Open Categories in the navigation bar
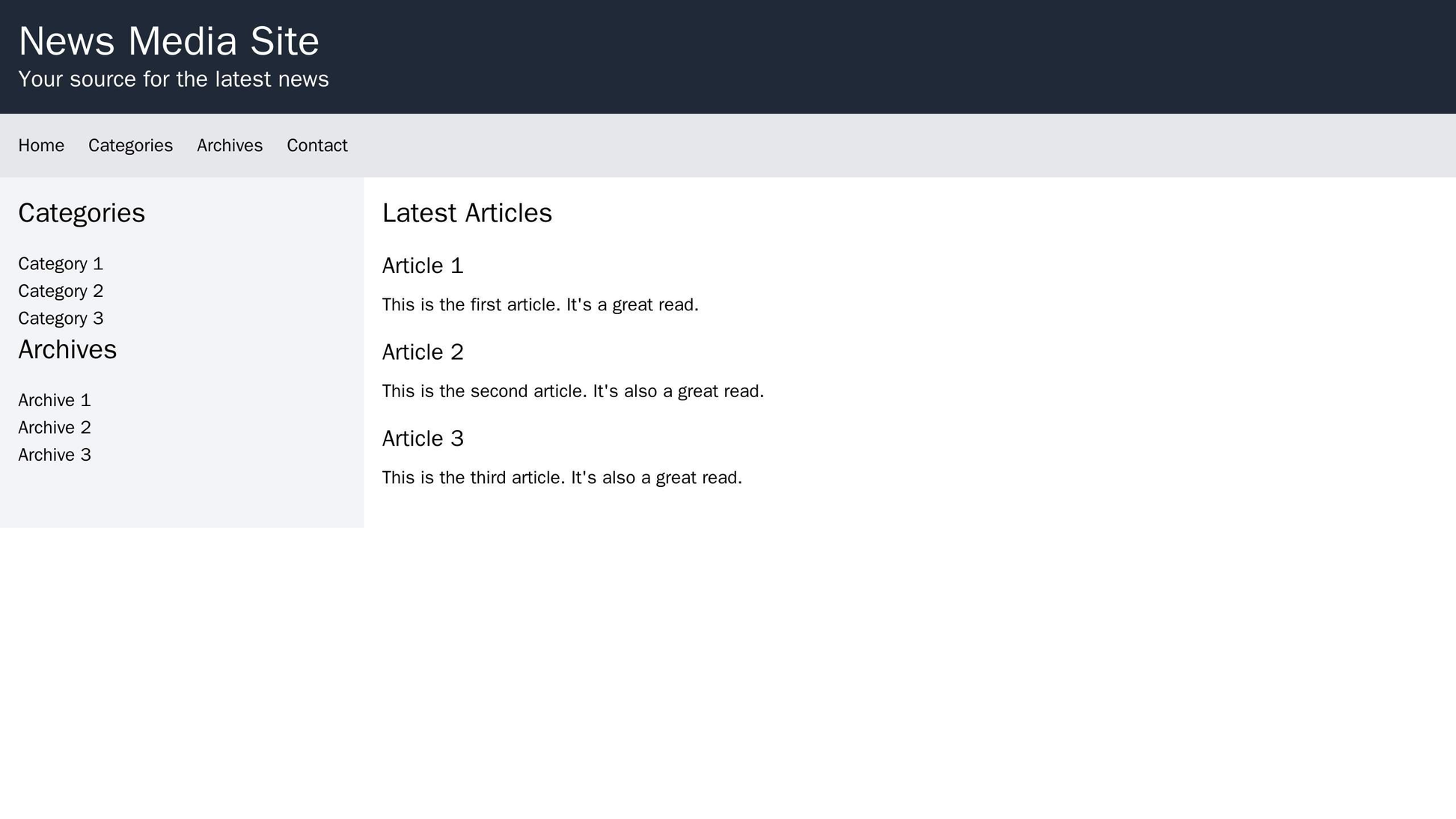This screenshot has width=1456, height=819. click(x=130, y=145)
